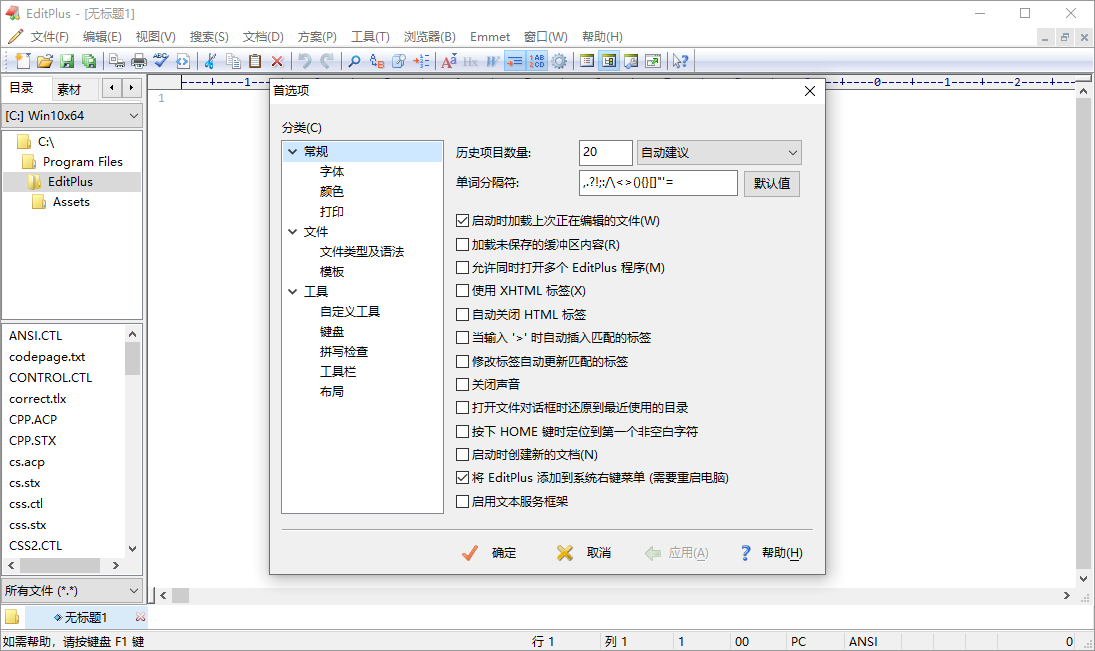The image size is (1095, 651).
Task: Open a file using the Open toolbar icon
Action: (44, 61)
